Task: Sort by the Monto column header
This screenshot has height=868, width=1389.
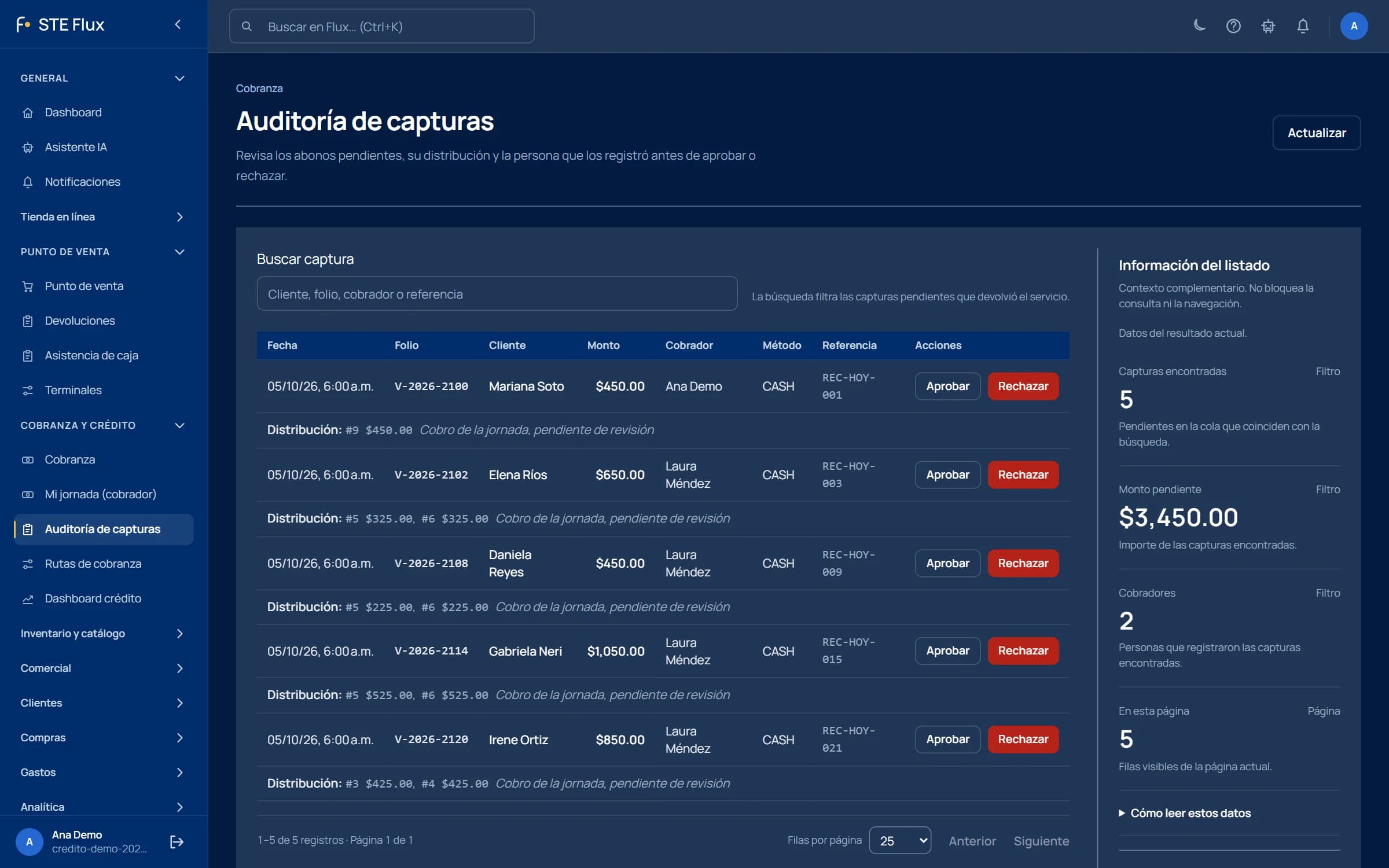Action: 603,345
